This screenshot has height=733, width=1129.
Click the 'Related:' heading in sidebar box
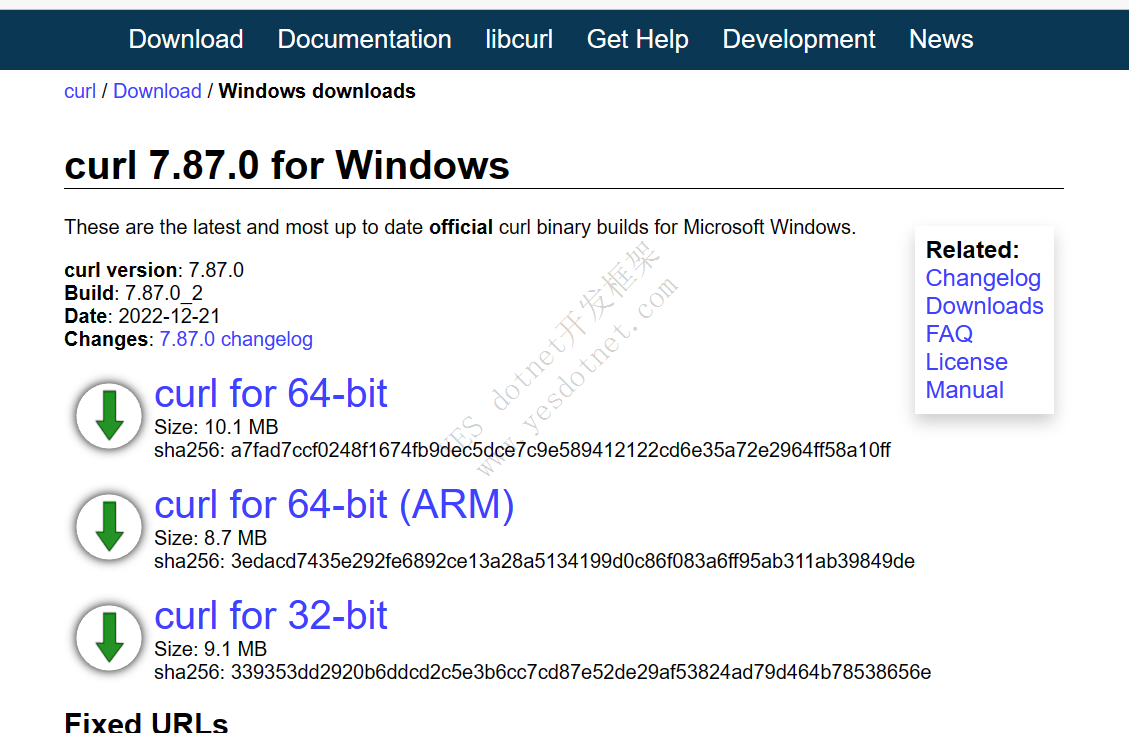(972, 250)
